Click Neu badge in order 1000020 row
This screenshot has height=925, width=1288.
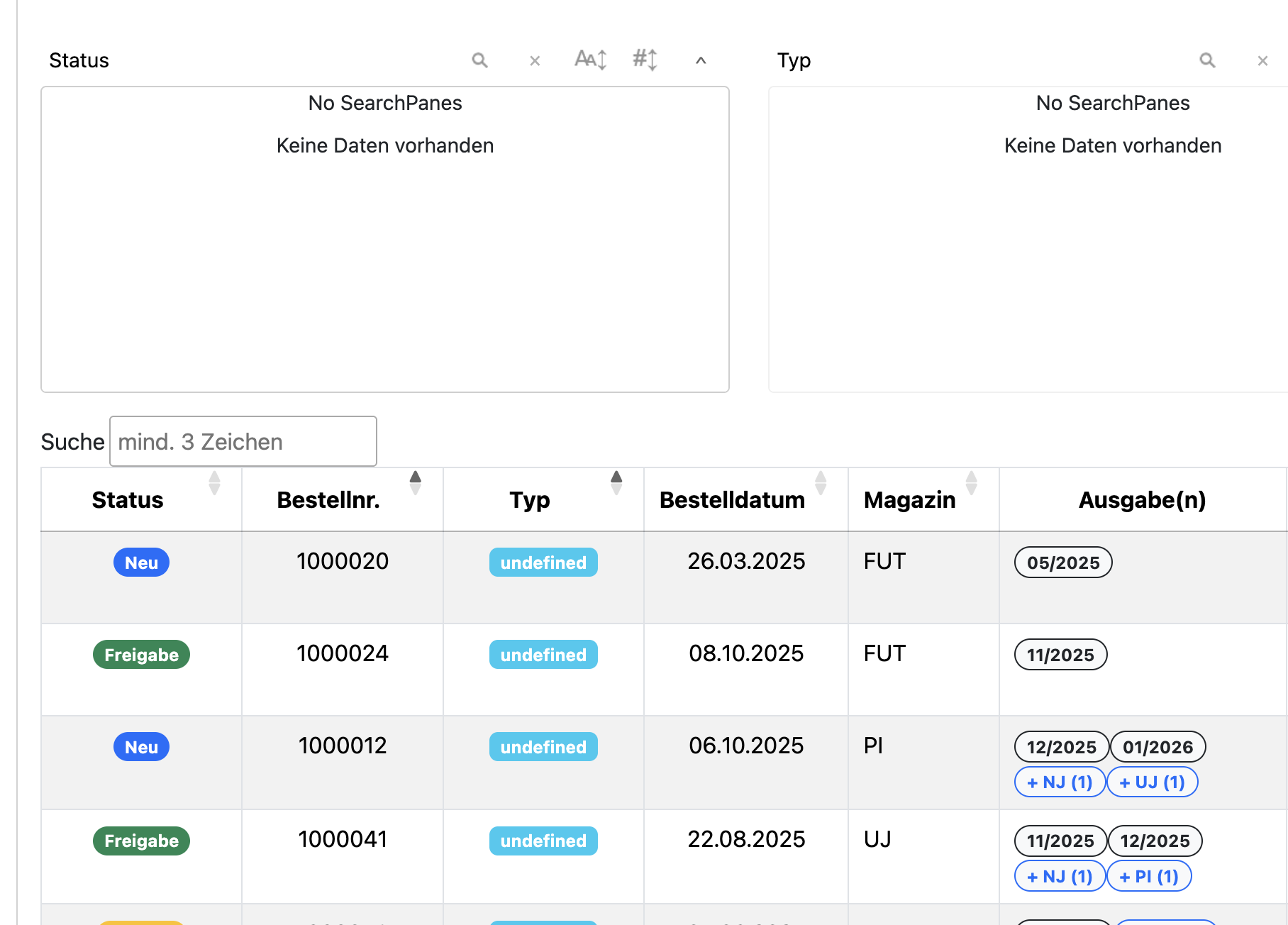pyautogui.click(x=141, y=563)
